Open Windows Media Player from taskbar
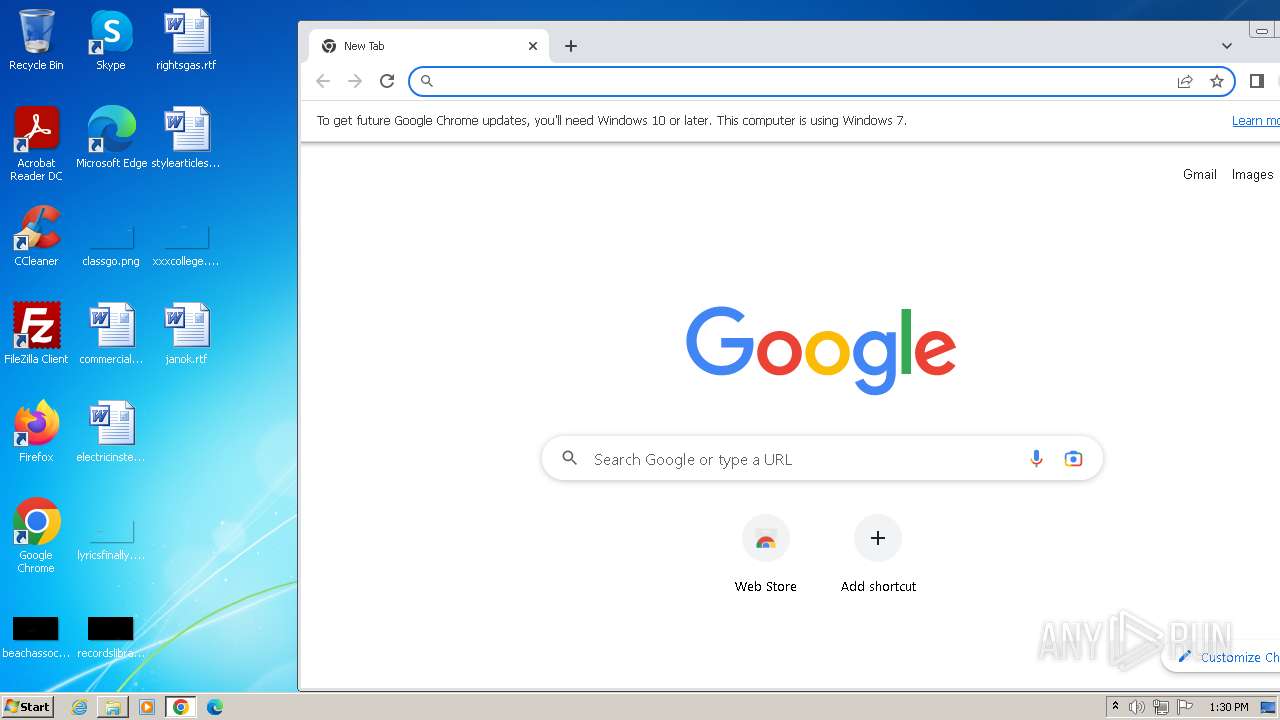The width and height of the screenshot is (1280, 720). [147, 707]
